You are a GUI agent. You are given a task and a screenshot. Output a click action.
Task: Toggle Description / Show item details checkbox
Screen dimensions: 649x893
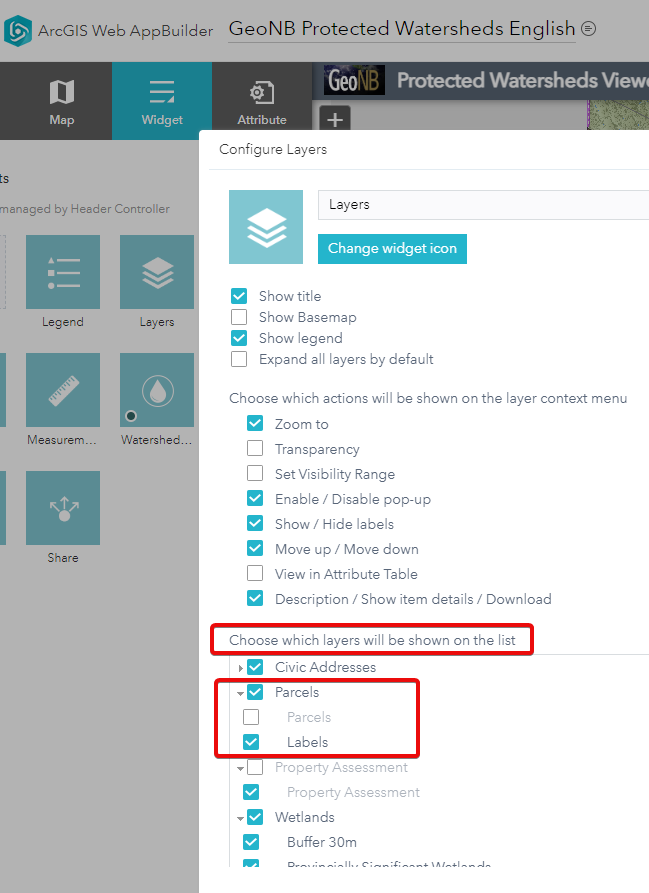[255, 599]
